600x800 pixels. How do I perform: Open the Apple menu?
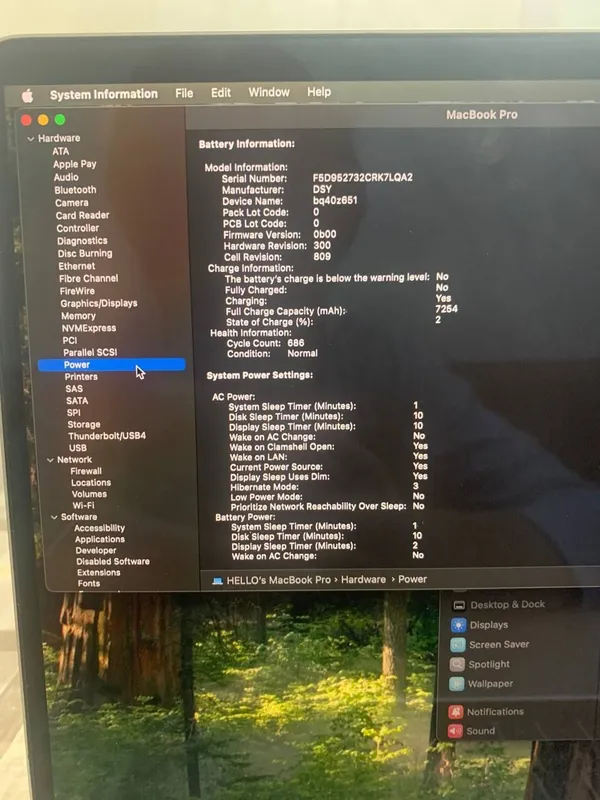coord(28,95)
